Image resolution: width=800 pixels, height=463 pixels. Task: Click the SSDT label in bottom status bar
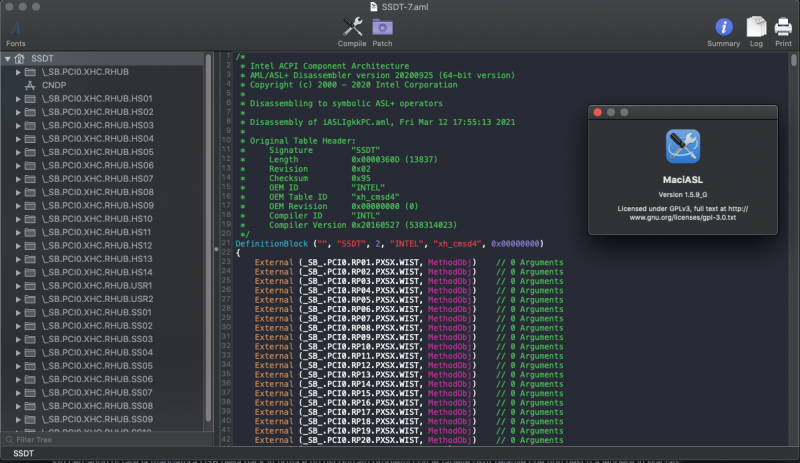coord(22,454)
